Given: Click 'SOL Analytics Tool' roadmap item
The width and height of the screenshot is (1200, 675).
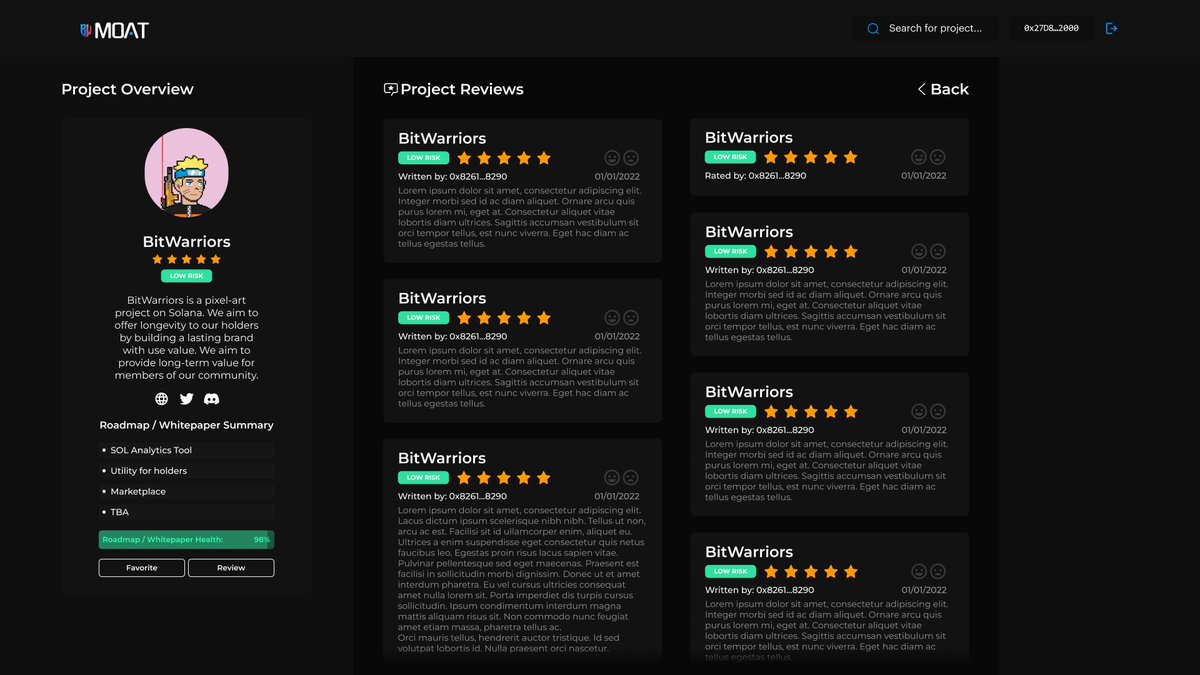Looking at the screenshot, I should click(x=186, y=451).
